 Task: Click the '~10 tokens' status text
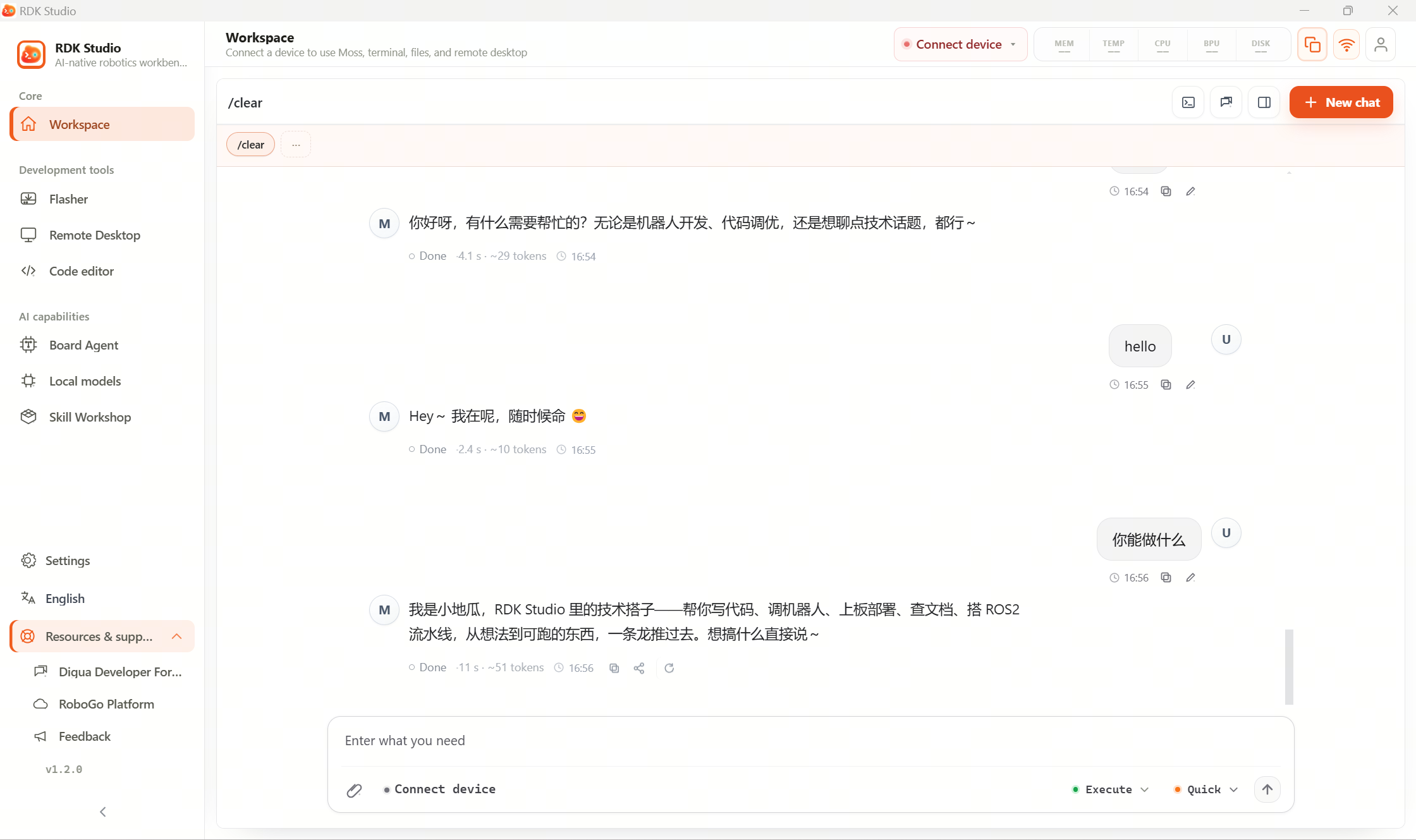pyautogui.click(x=518, y=449)
